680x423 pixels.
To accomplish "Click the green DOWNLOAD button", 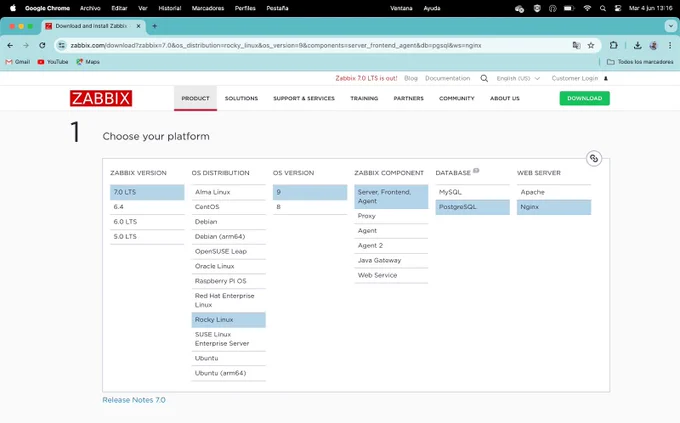I will click(x=585, y=98).
